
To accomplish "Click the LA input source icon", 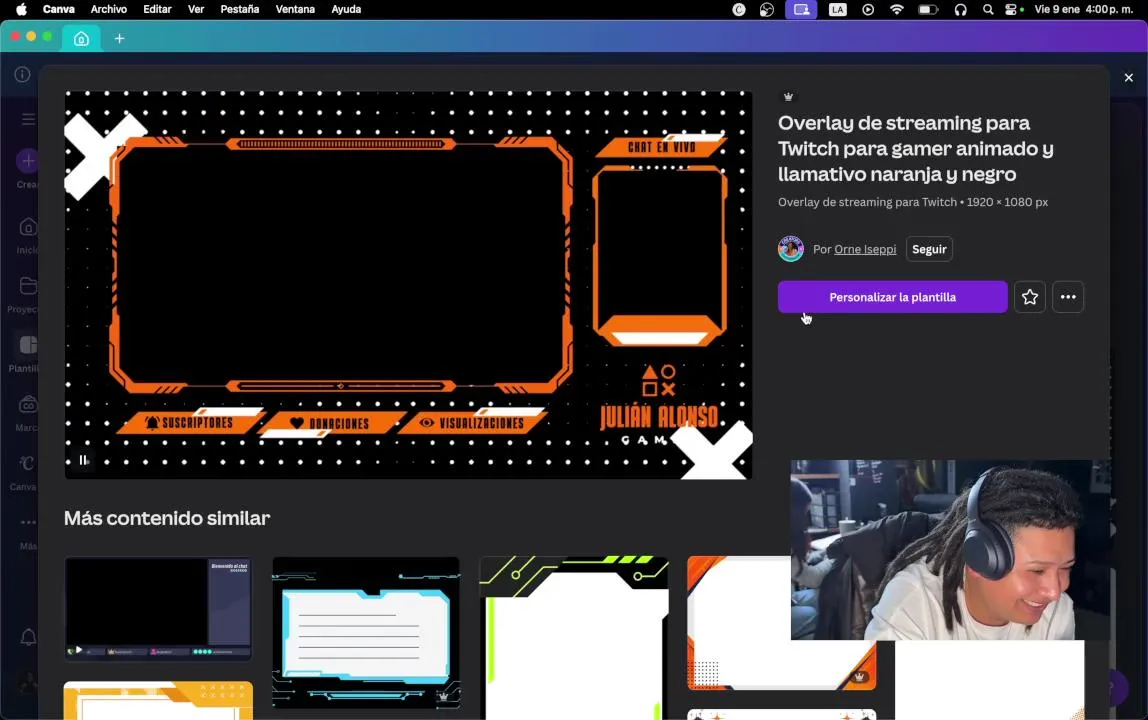I will click(x=837, y=10).
